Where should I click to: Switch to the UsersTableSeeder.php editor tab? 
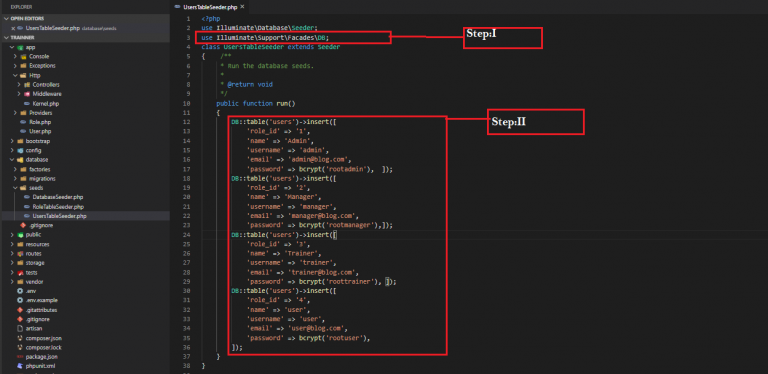210,7
